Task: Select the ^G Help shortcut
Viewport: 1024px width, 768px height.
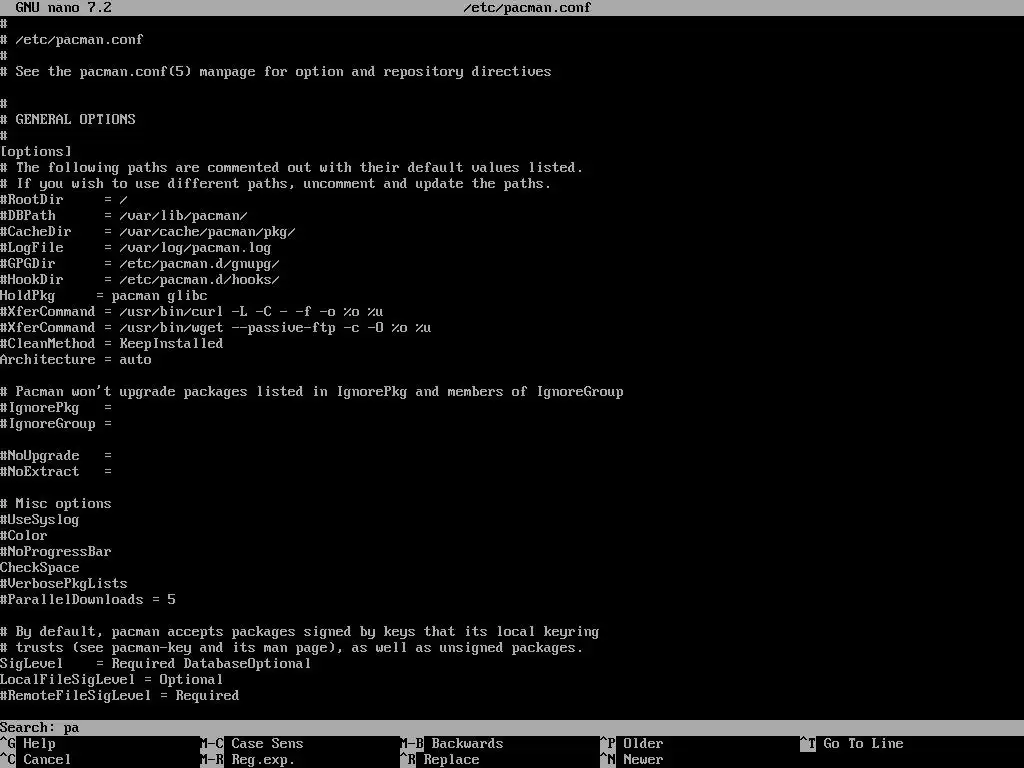Action: pyautogui.click(x=28, y=743)
